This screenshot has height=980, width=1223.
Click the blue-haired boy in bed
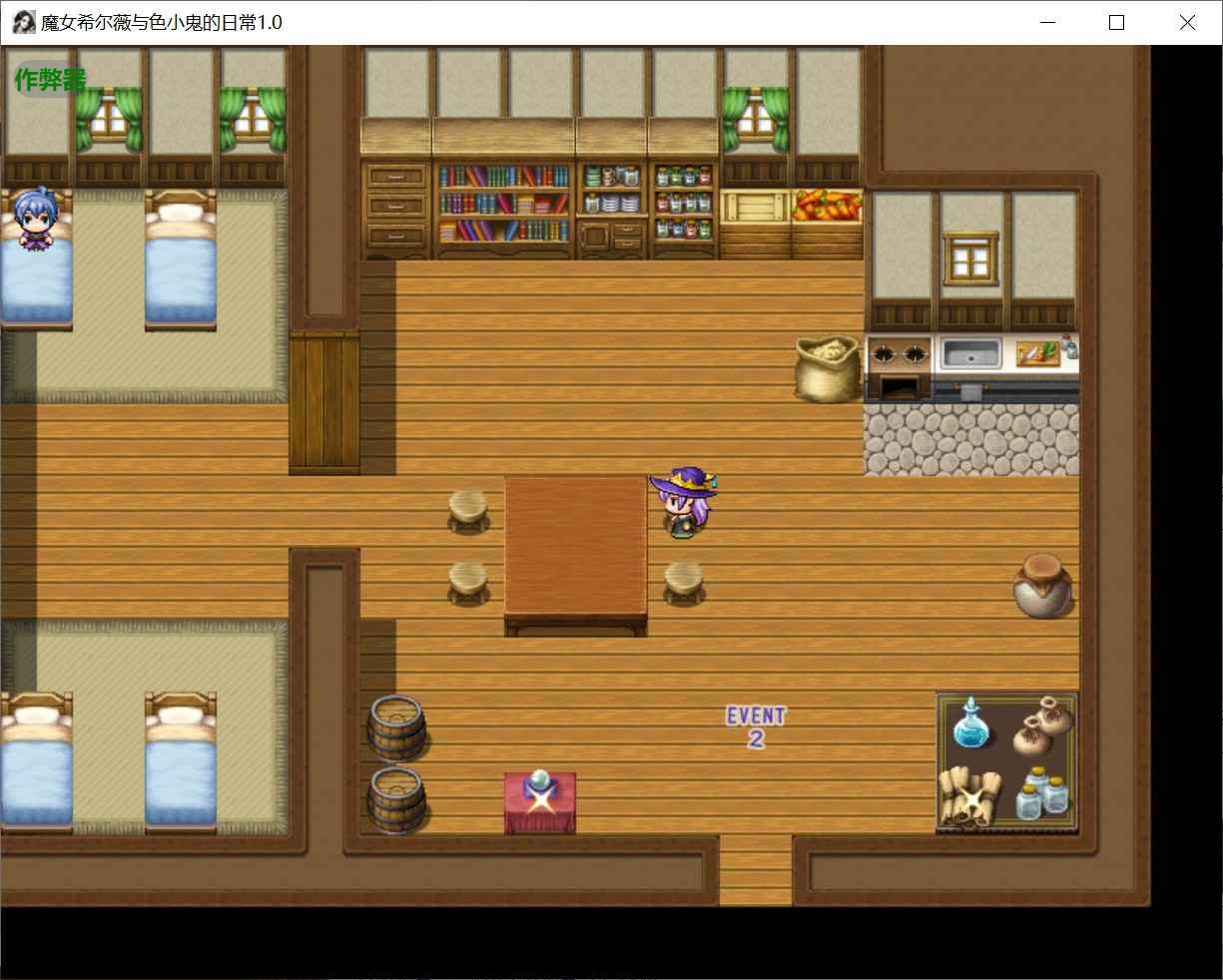[x=36, y=222]
